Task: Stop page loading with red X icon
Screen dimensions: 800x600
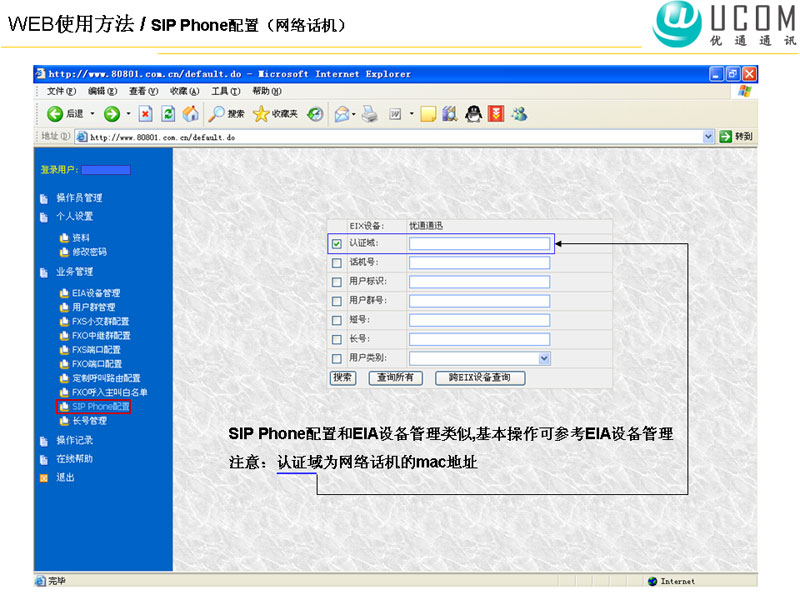Action: [145, 114]
